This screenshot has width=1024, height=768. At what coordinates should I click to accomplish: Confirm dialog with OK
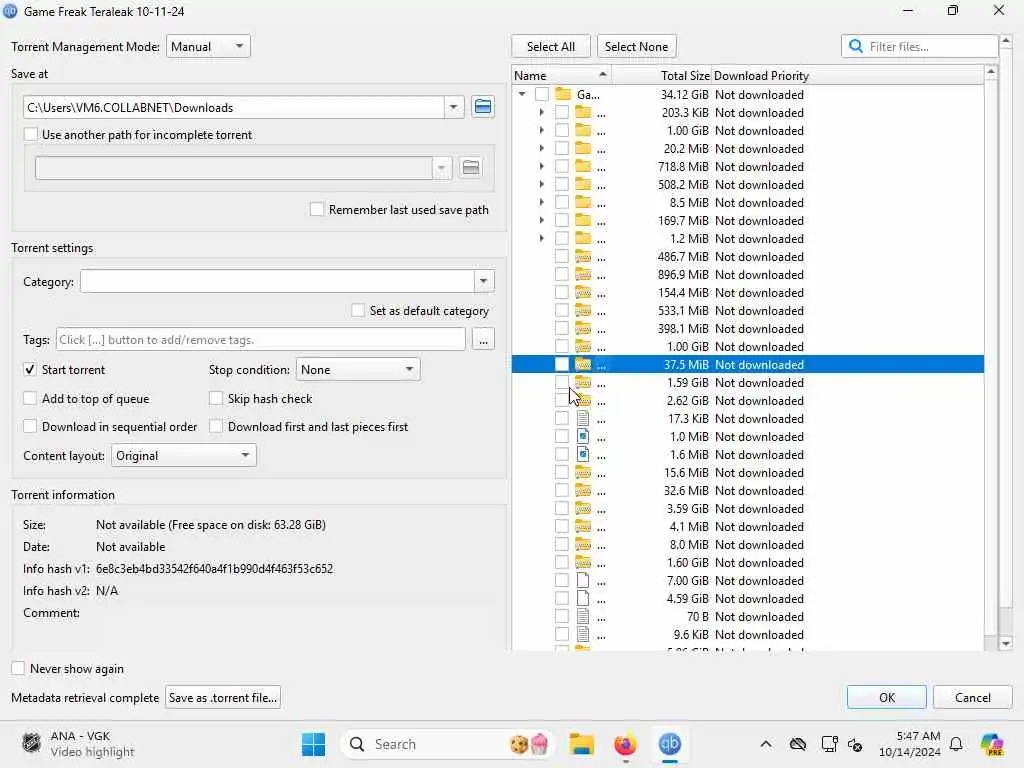point(886,697)
